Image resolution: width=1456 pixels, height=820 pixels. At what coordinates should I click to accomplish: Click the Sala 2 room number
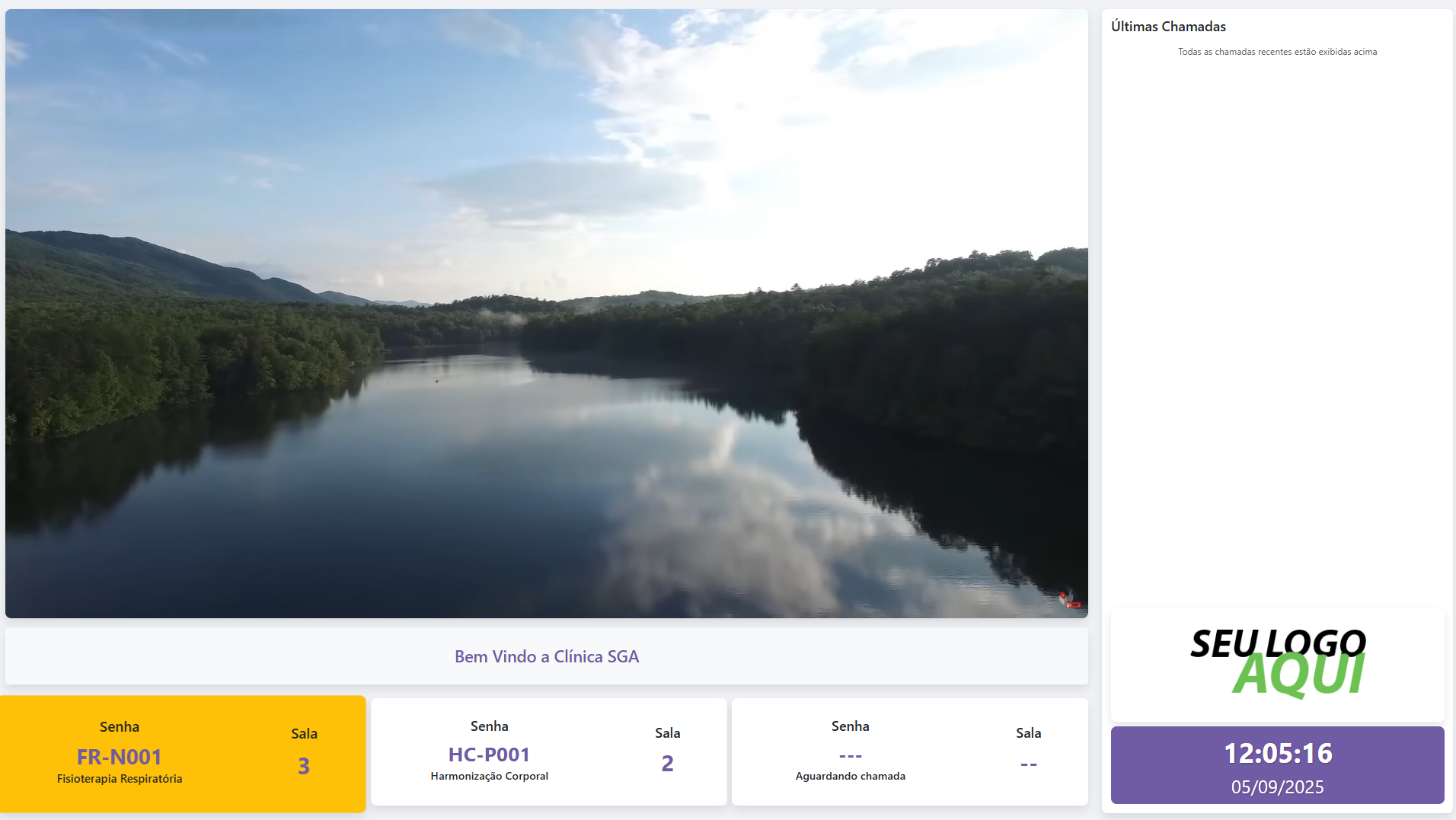click(x=667, y=764)
